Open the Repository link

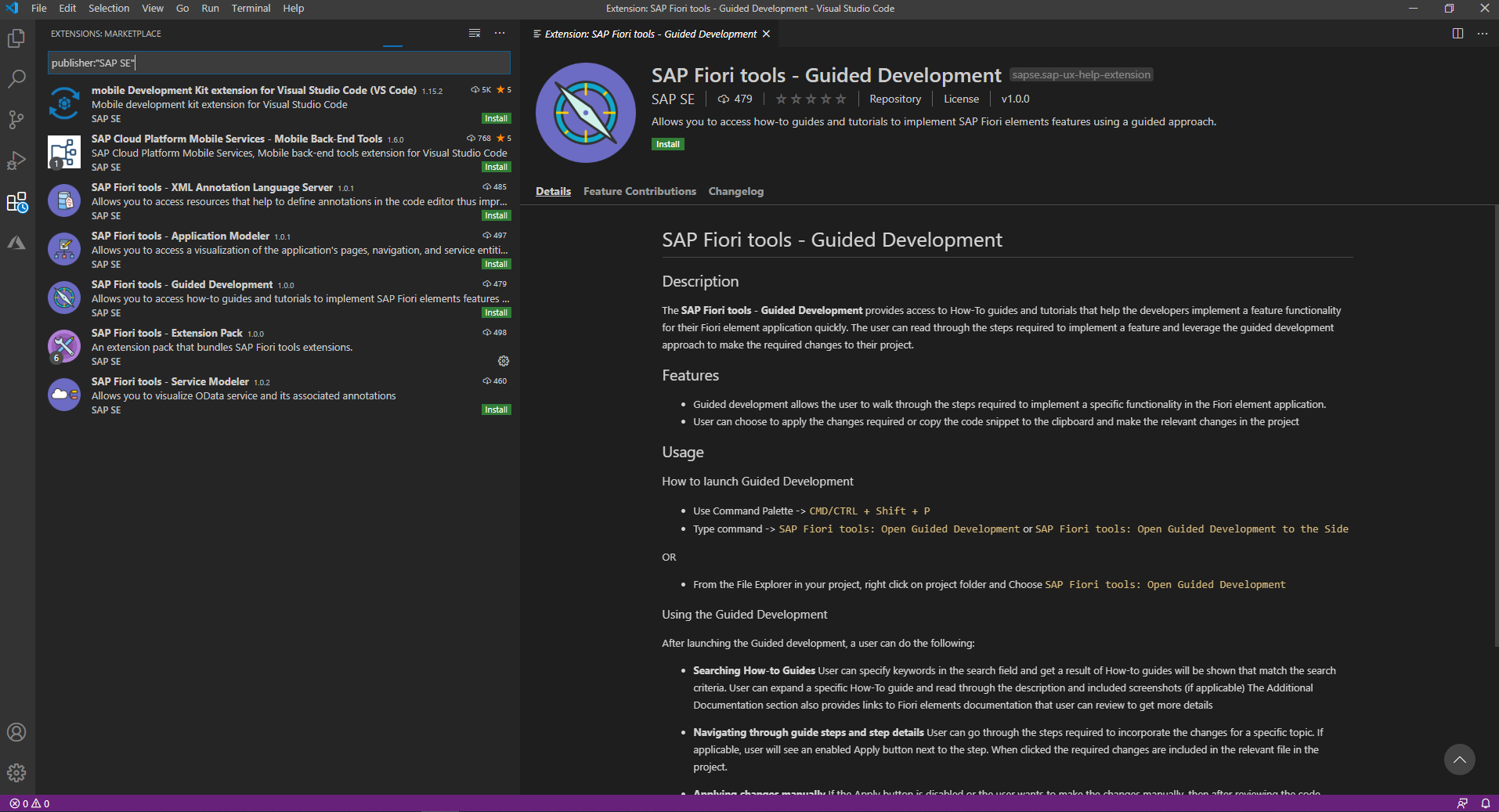point(894,99)
